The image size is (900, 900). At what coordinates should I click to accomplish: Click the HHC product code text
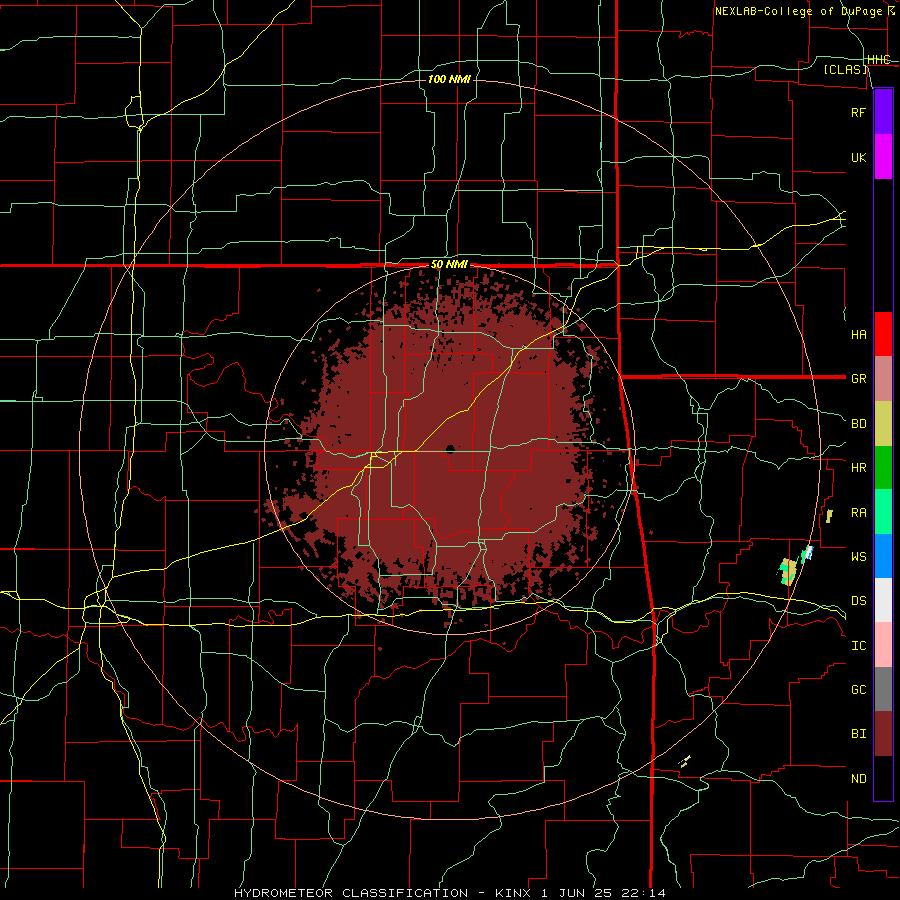click(878, 60)
